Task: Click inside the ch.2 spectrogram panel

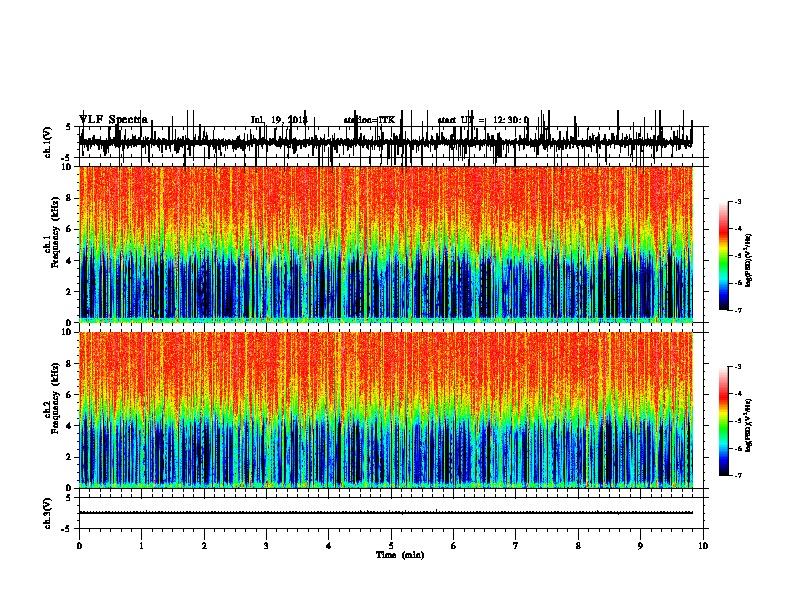Action: tap(386, 410)
